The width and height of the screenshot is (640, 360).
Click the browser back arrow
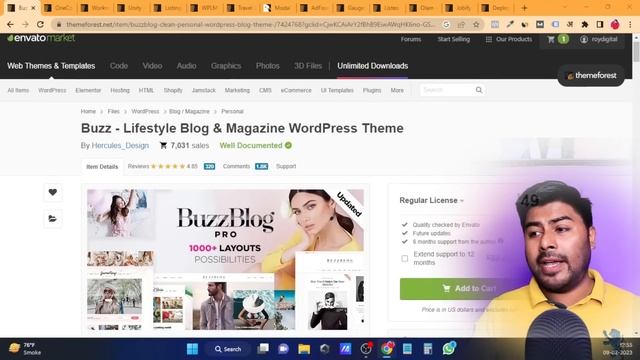[x=10, y=24]
